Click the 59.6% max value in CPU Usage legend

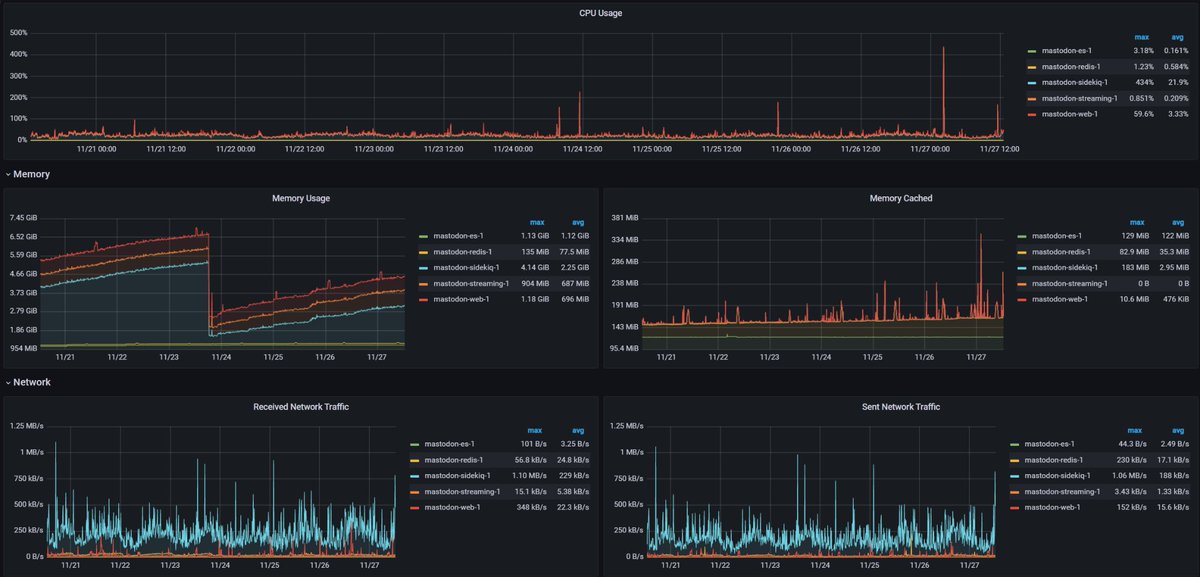tap(1142, 114)
